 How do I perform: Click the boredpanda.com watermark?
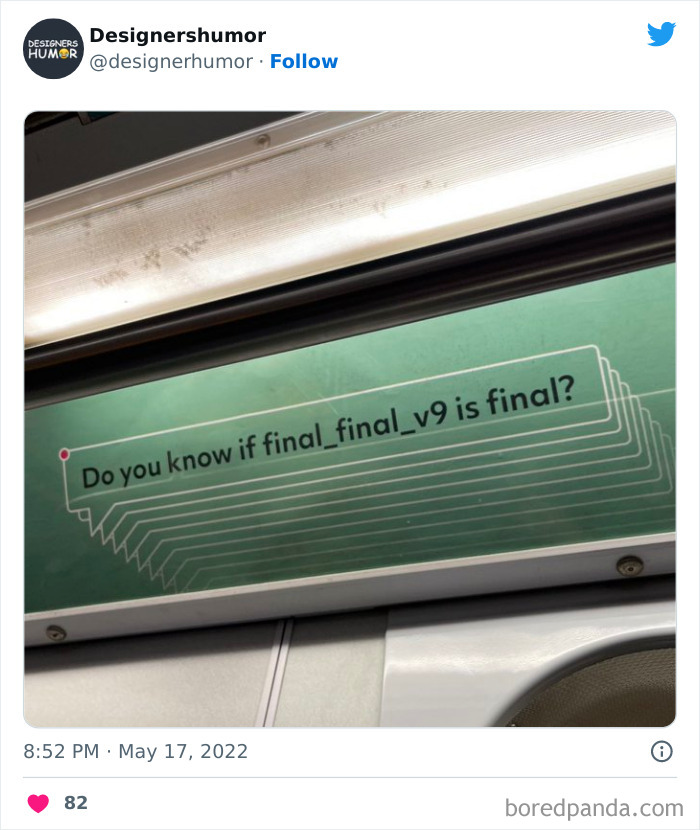point(594,808)
